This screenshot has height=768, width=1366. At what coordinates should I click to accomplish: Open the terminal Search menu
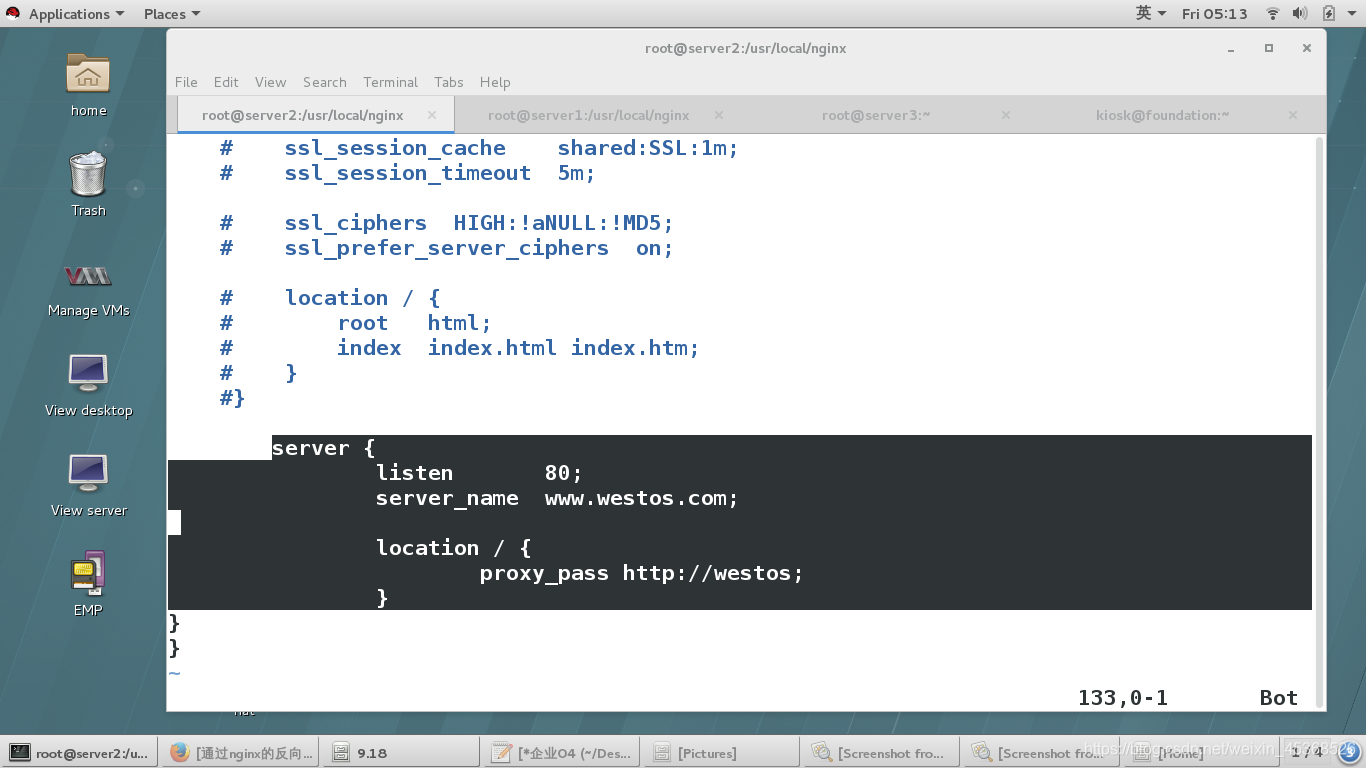(x=325, y=82)
